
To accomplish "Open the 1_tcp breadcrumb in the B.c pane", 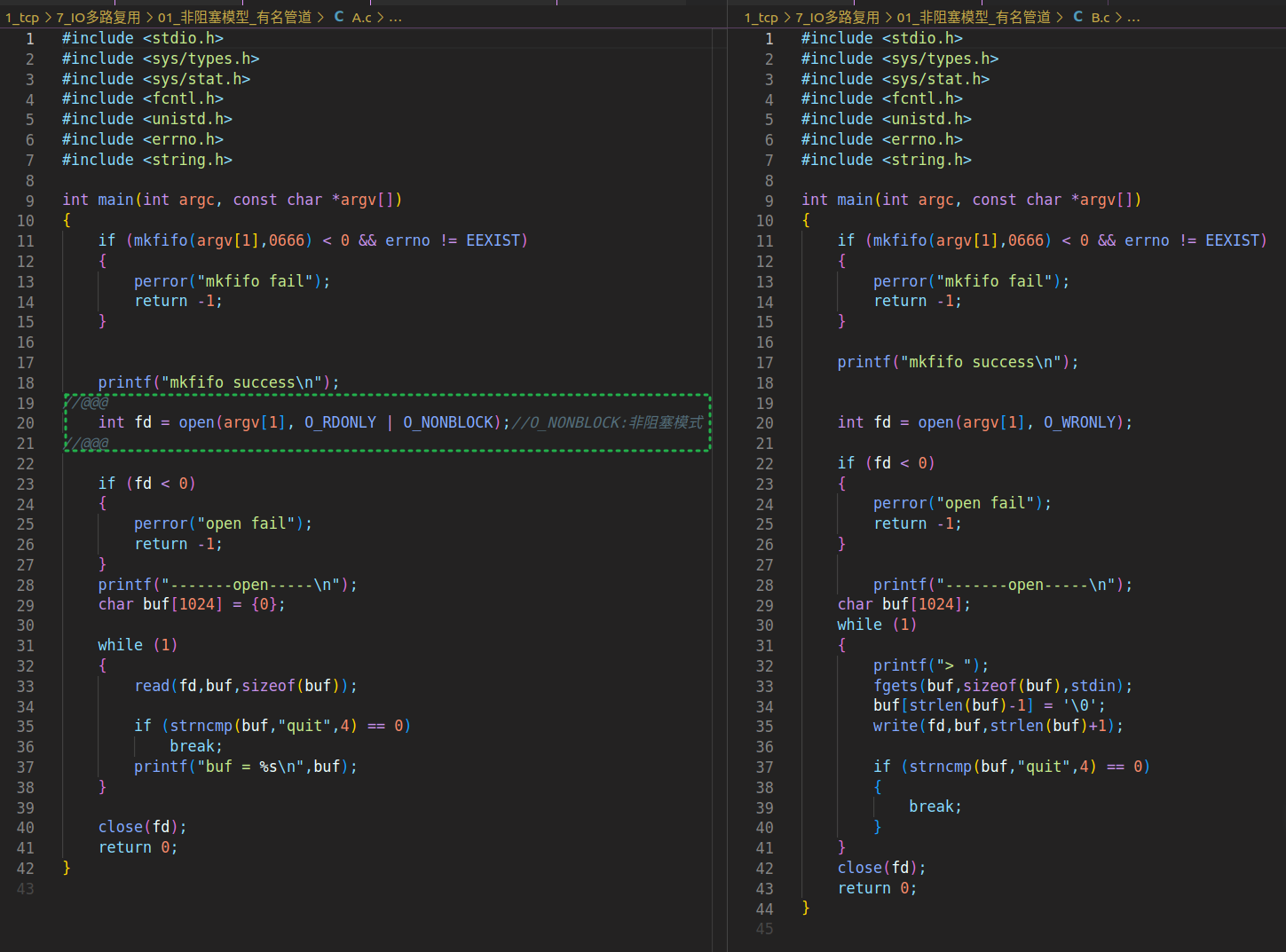I will (x=761, y=17).
